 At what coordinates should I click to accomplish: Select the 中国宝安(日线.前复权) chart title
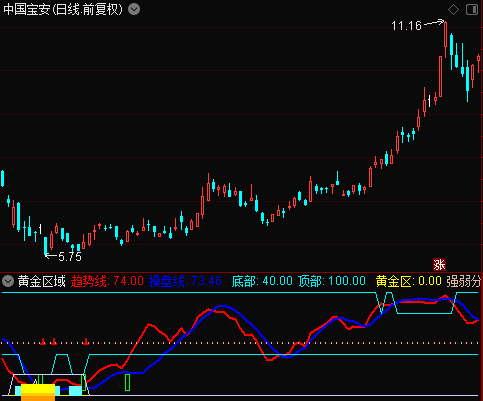coord(63,9)
